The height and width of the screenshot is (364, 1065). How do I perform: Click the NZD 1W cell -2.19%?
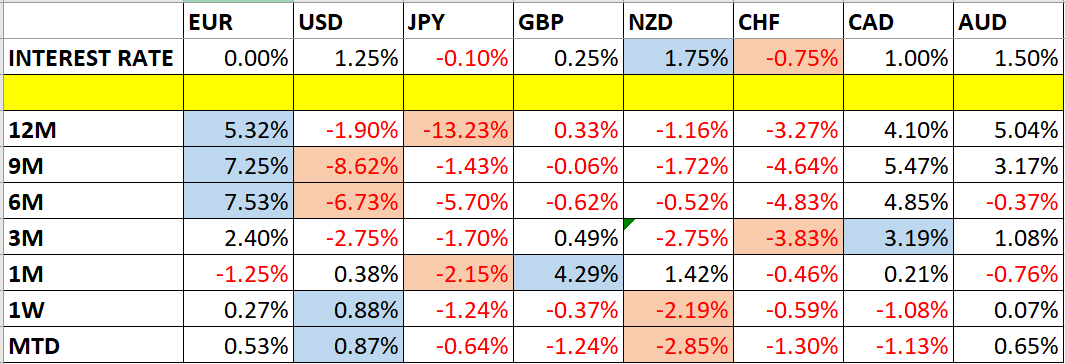(x=678, y=309)
